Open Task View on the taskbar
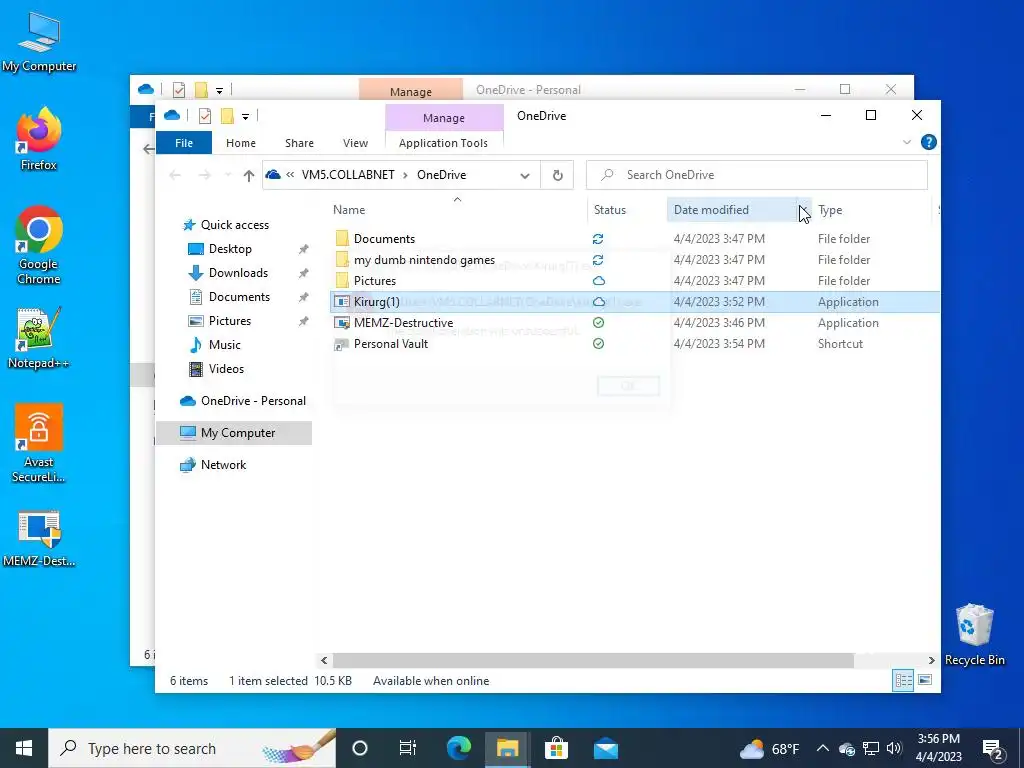1024x768 pixels. pos(408,748)
